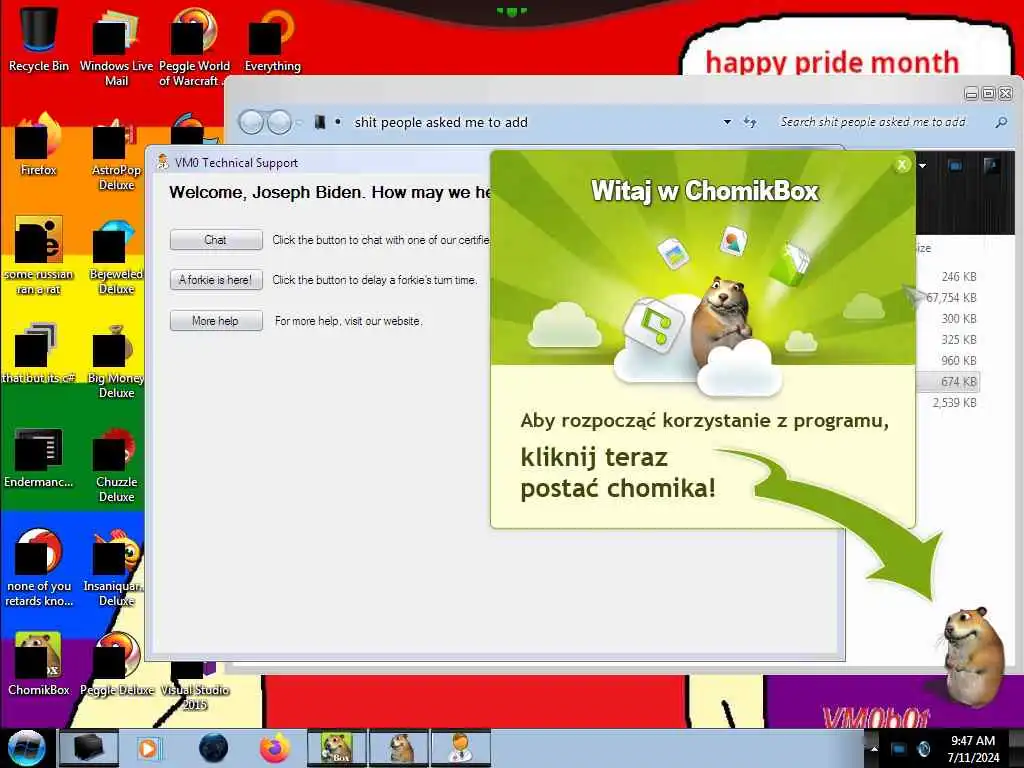
Task: Select the highlighted 674 KB file row
Action: [947, 381]
